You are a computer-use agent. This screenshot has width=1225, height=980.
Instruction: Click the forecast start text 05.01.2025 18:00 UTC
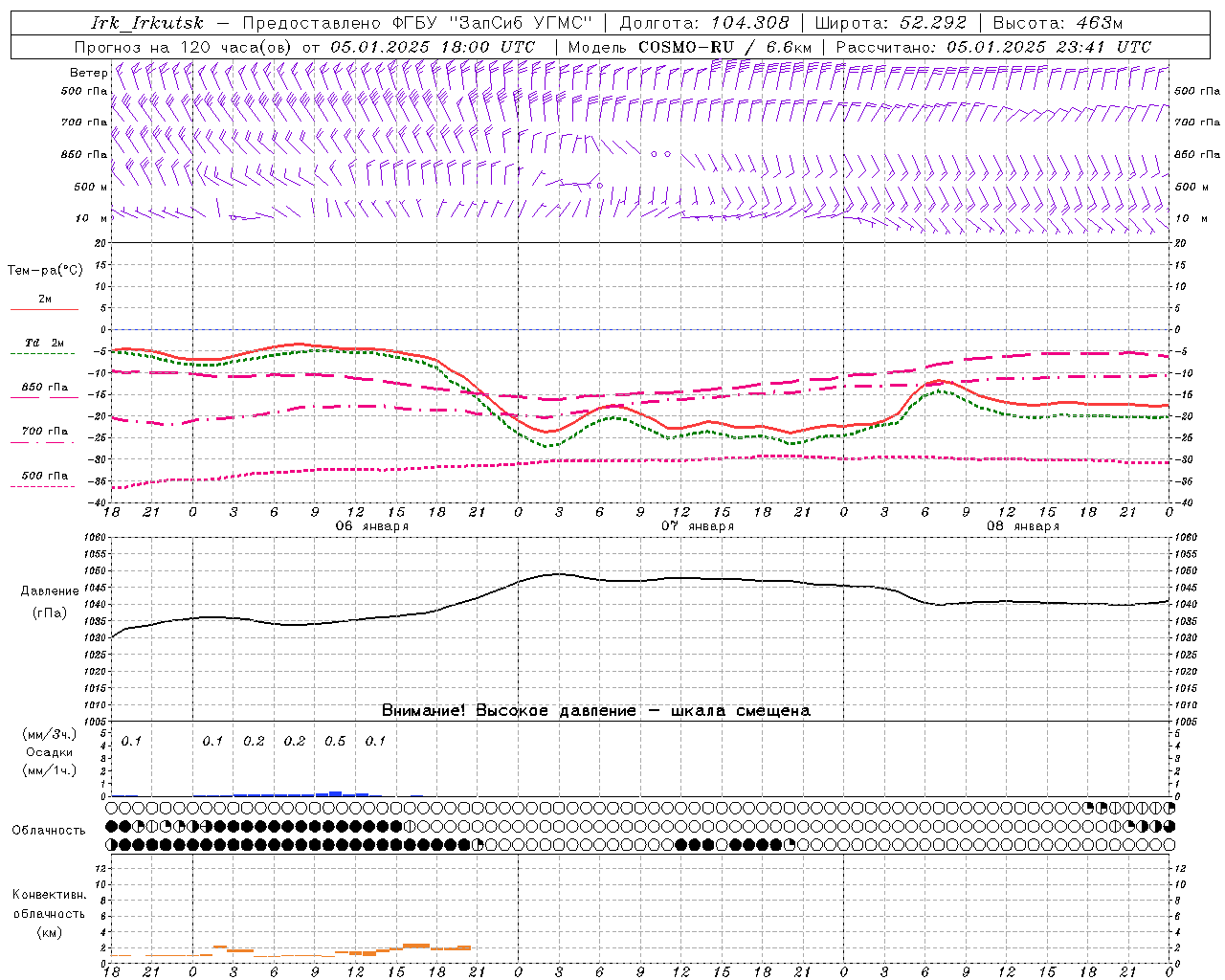433,47
